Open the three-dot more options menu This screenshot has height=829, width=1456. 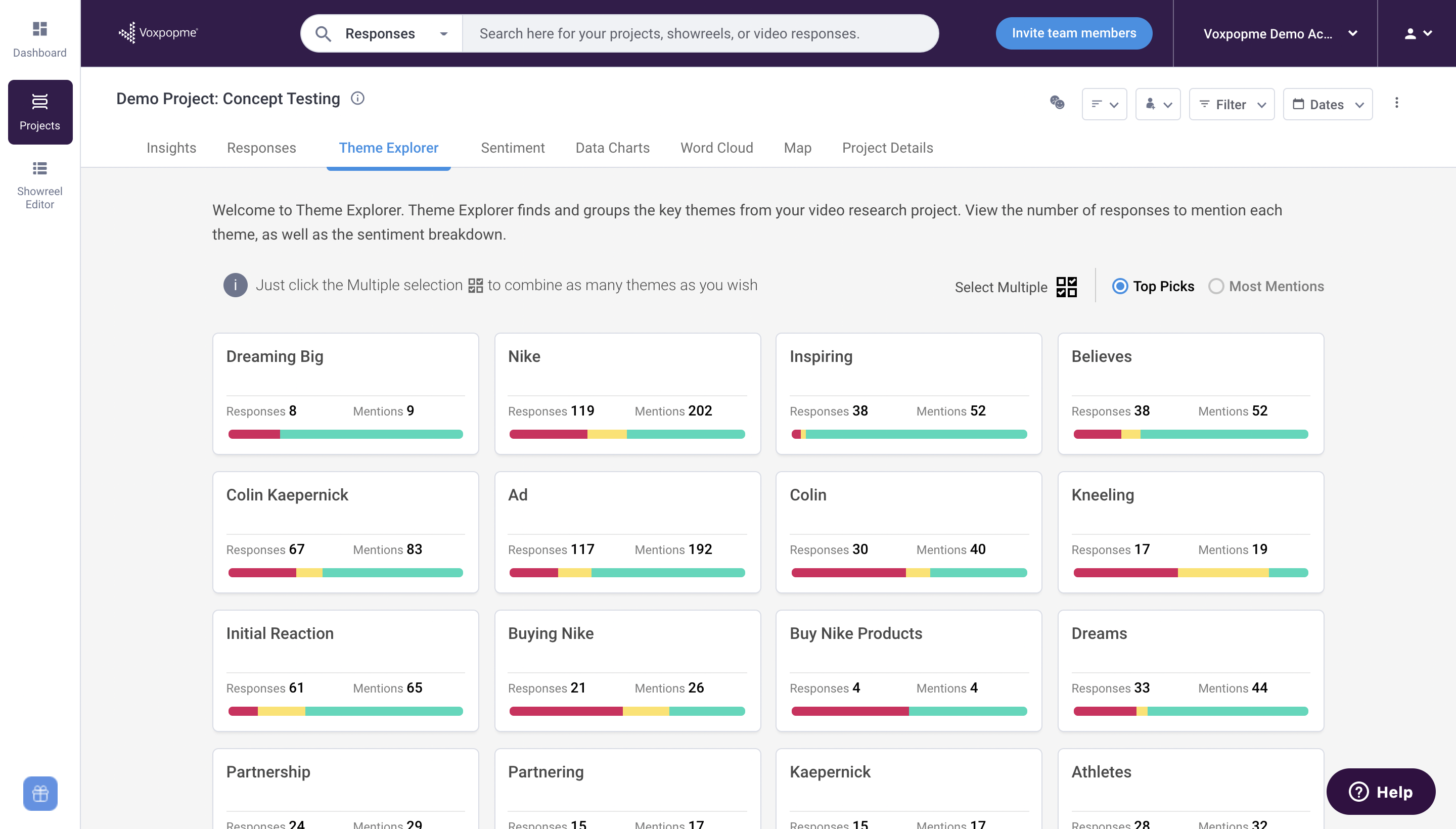[1396, 103]
